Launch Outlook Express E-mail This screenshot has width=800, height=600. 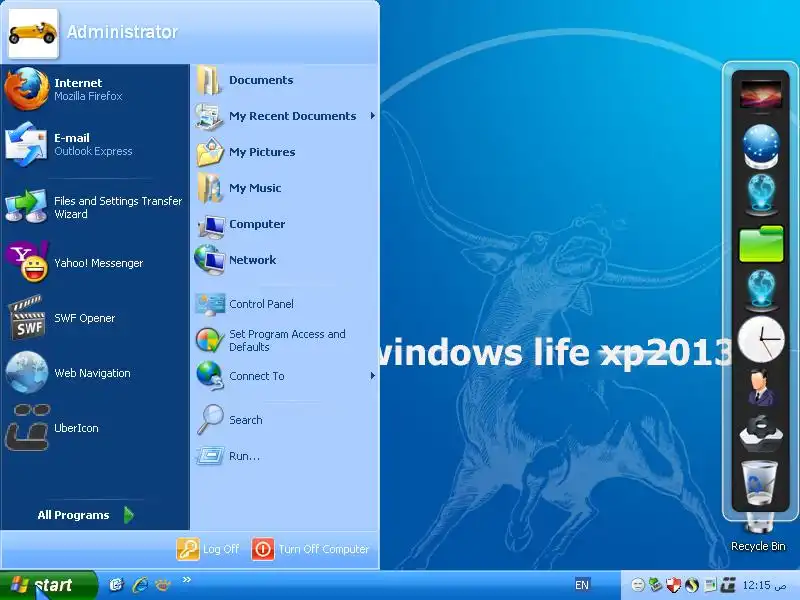pos(95,144)
